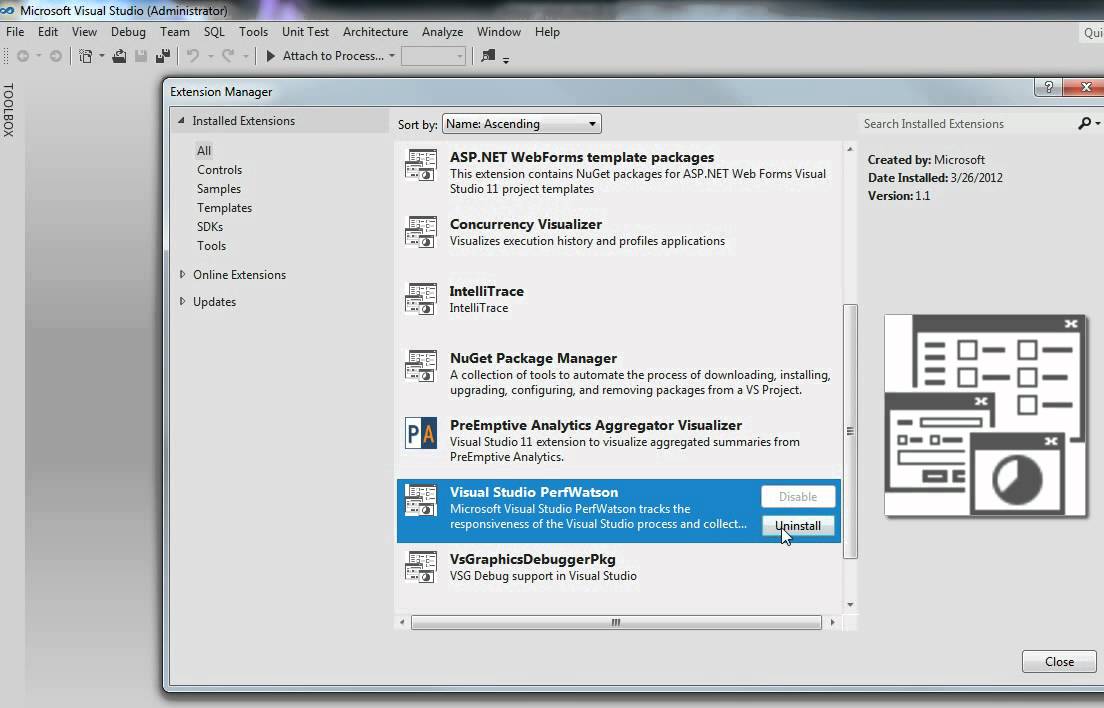The height and width of the screenshot is (708, 1104).
Task: Click the Redo toolbar icon
Action: [227, 56]
